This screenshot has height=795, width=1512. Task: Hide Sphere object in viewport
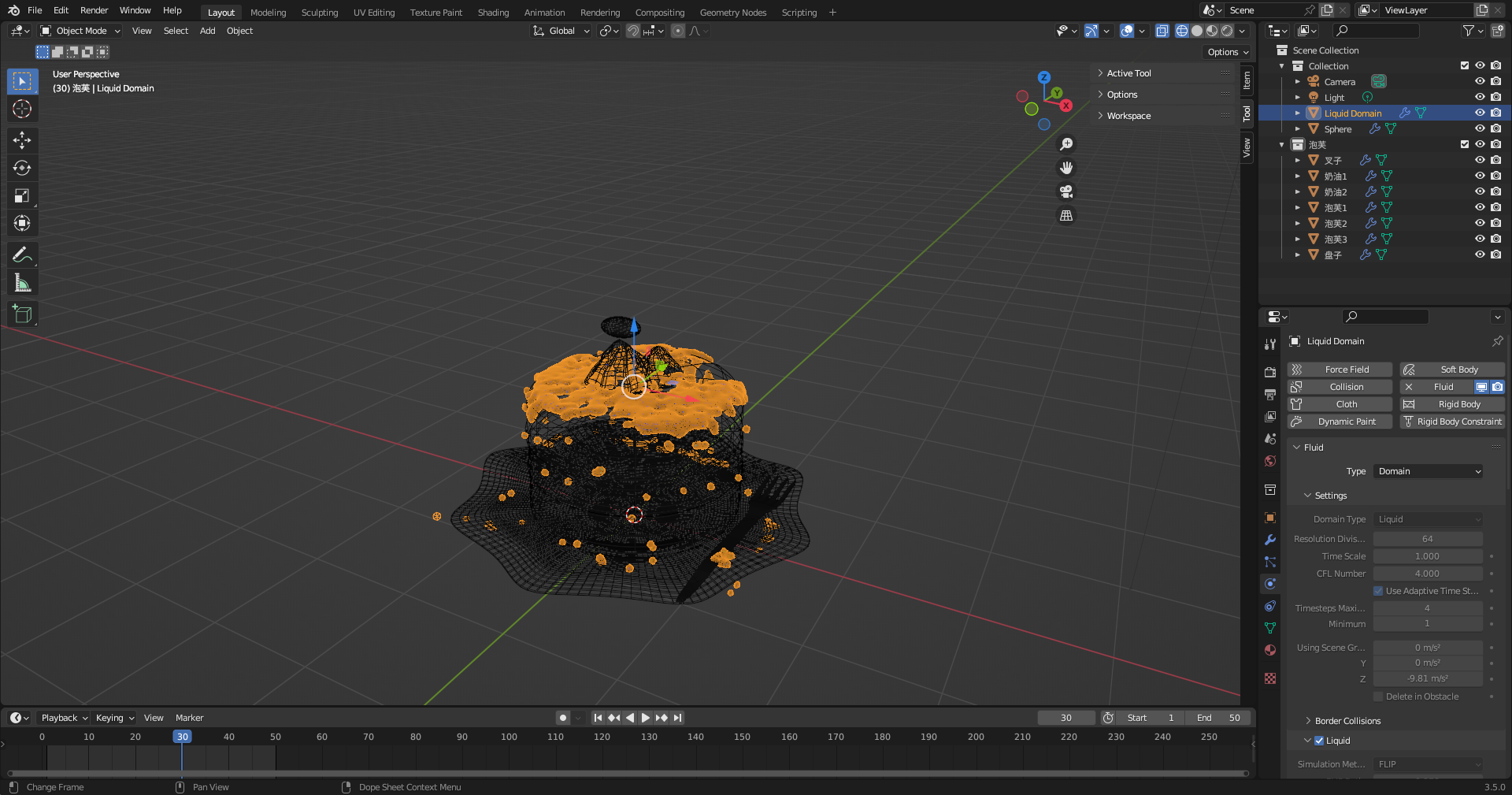point(1480,128)
